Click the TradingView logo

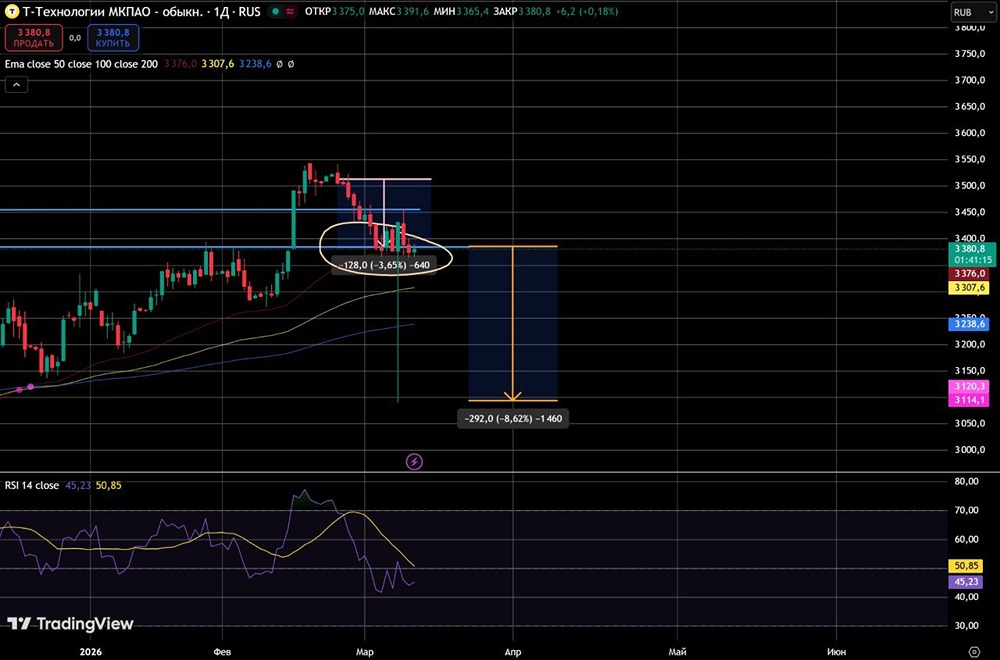pos(70,624)
